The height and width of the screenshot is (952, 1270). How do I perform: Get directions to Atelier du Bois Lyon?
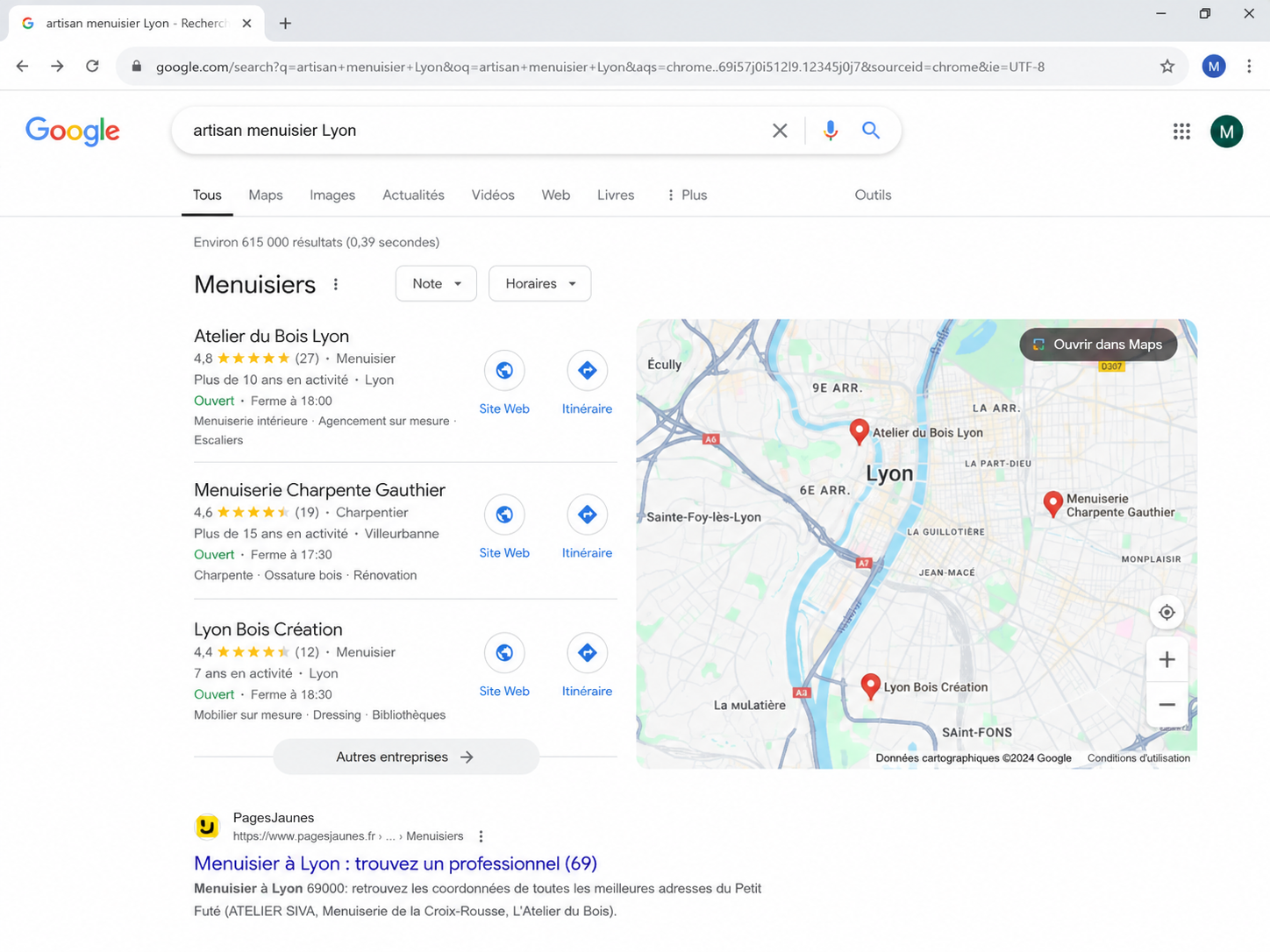[x=587, y=371]
